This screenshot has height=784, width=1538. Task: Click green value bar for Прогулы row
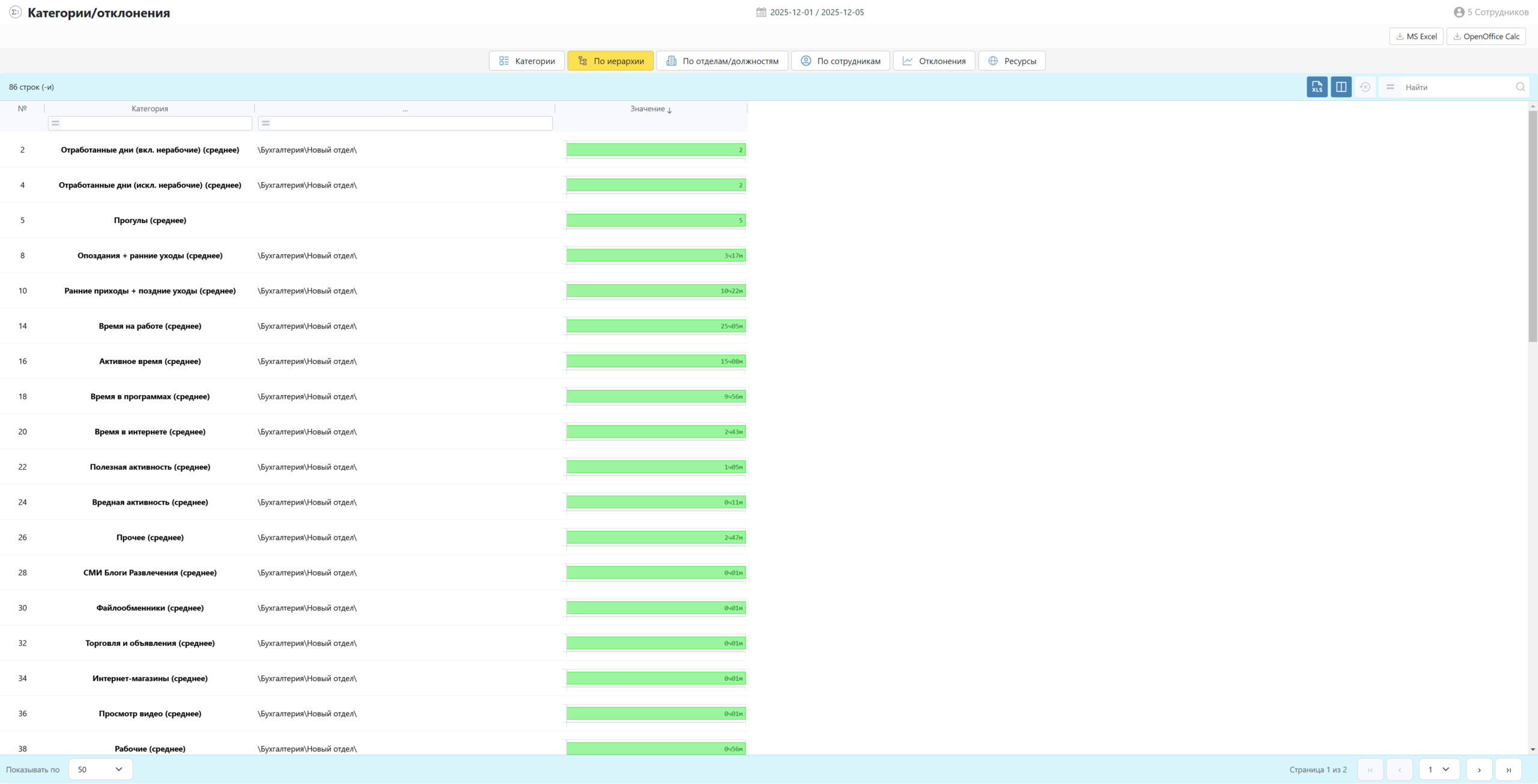coord(655,220)
